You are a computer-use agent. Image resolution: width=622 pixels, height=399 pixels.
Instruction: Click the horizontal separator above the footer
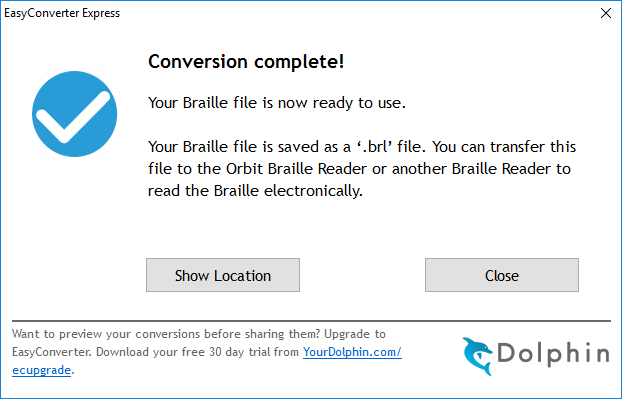(x=311, y=320)
